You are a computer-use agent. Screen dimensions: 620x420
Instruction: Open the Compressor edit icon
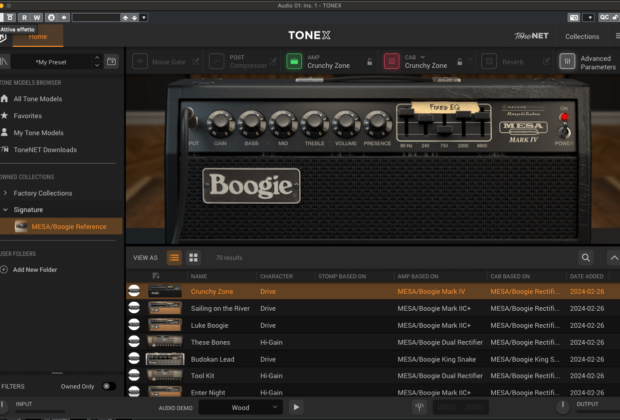point(273,61)
